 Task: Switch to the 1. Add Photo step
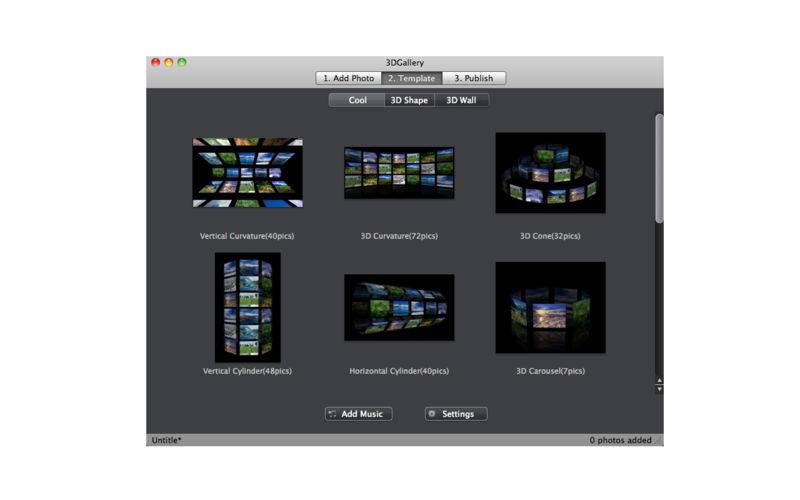click(348, 78)
